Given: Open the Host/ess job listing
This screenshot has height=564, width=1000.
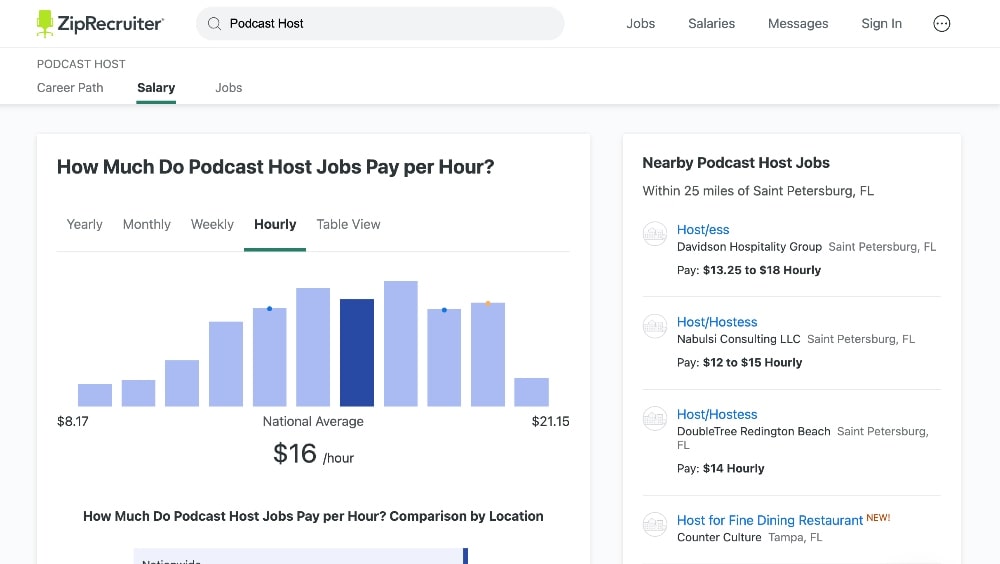Looking at the screenshot, I should click(x=703, y=230).
